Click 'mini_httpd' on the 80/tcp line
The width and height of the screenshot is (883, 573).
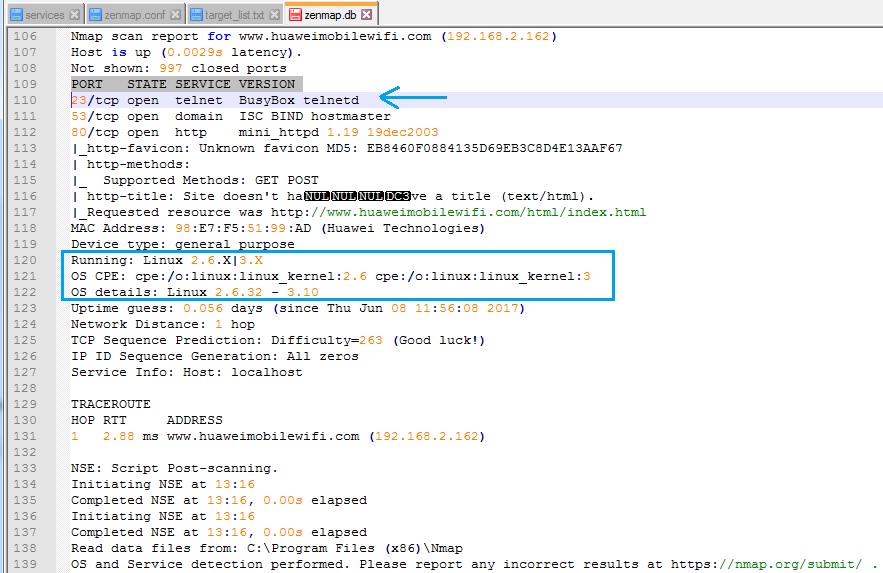[x=279, y=132]
